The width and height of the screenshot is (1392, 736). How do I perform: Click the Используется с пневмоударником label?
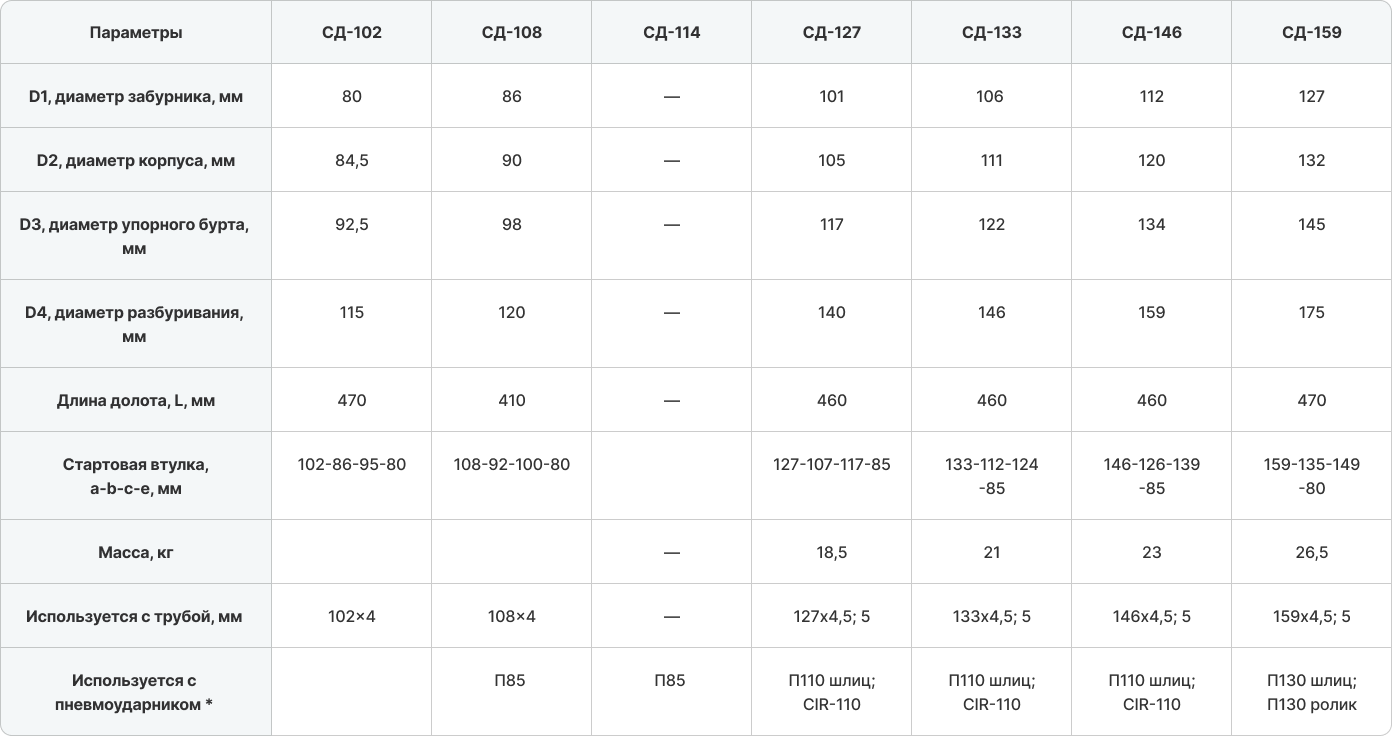(x=136, y=692)
